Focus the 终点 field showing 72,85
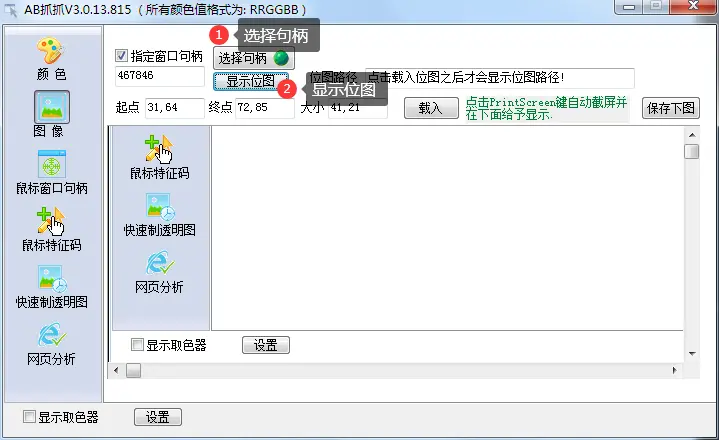Image resolution: width=719 pixels, height=440 pixels. pos(265,108)
